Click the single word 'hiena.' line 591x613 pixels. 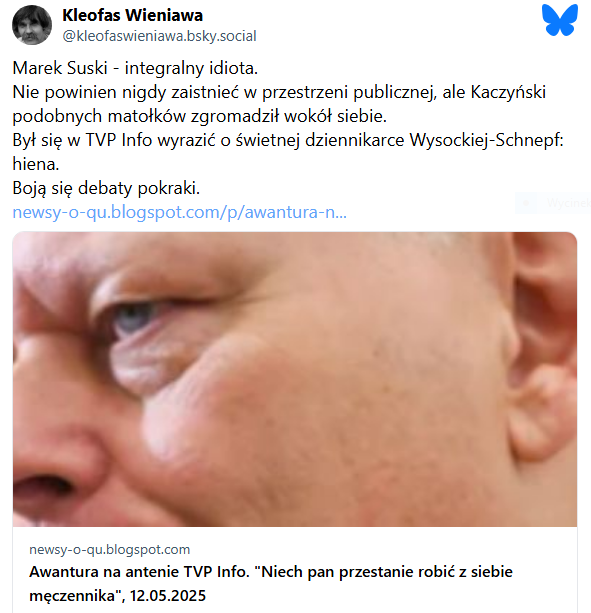tap(36, 164)
